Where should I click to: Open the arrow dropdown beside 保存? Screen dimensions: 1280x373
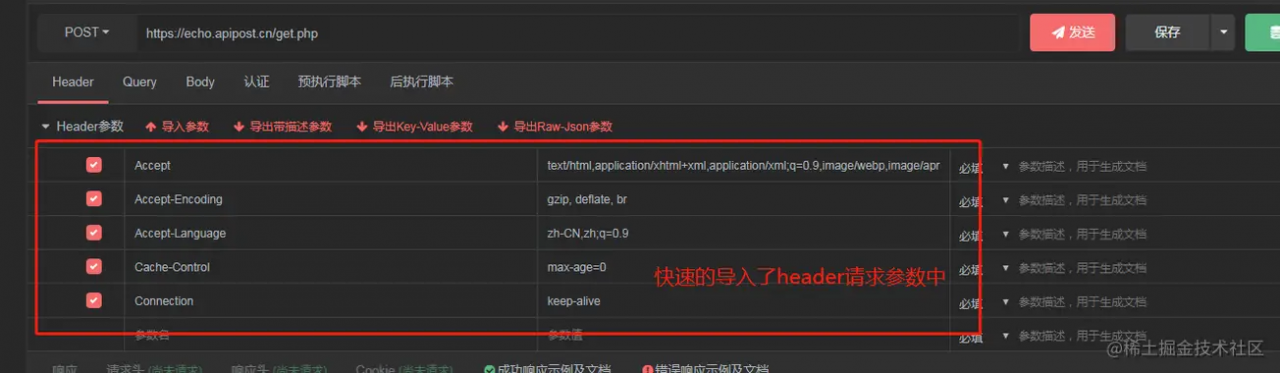pos(1223,32)
